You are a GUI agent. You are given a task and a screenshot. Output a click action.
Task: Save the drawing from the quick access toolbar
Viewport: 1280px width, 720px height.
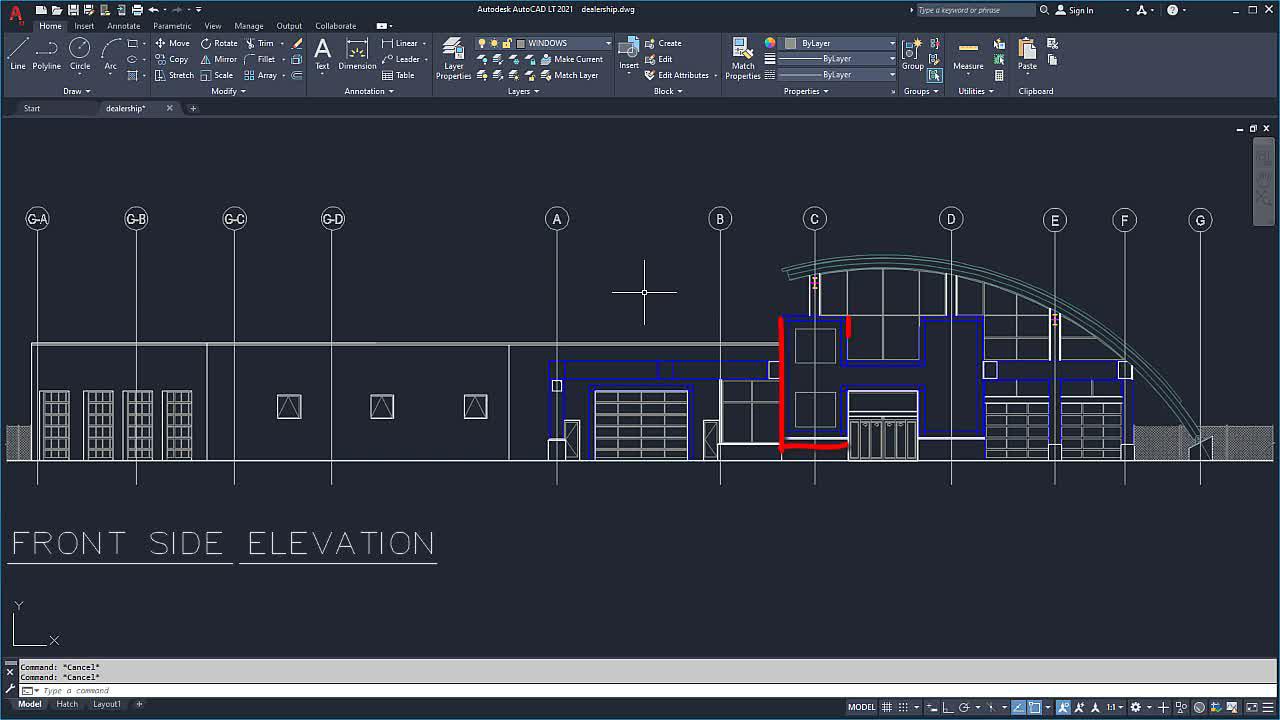(73, 10)
